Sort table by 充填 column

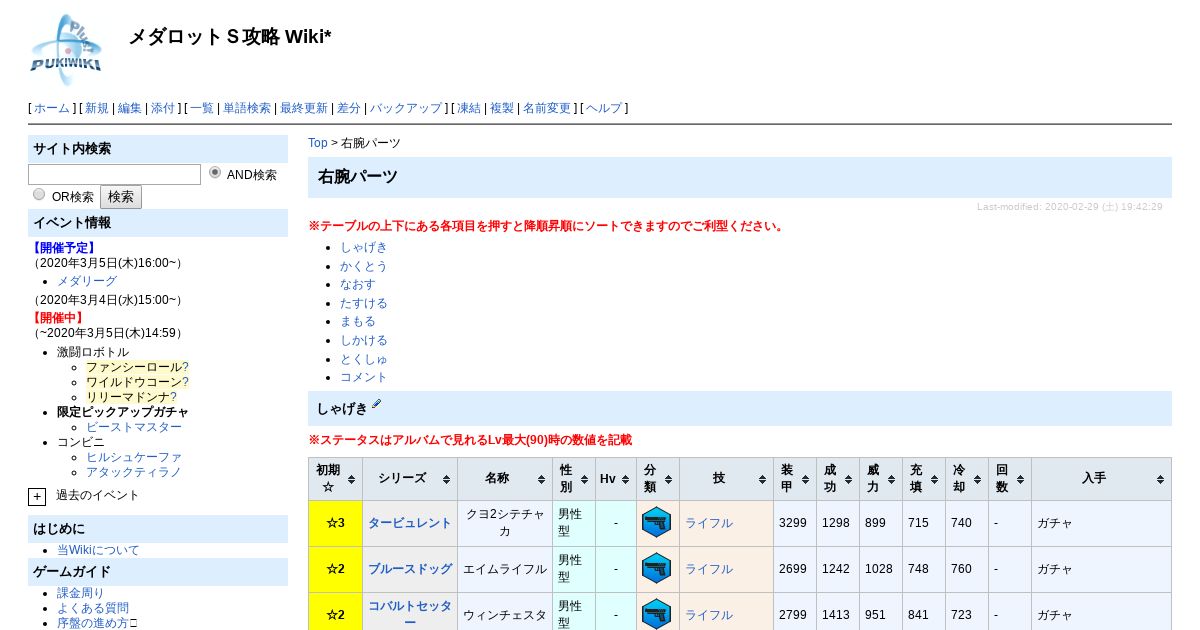coord(923,479)
